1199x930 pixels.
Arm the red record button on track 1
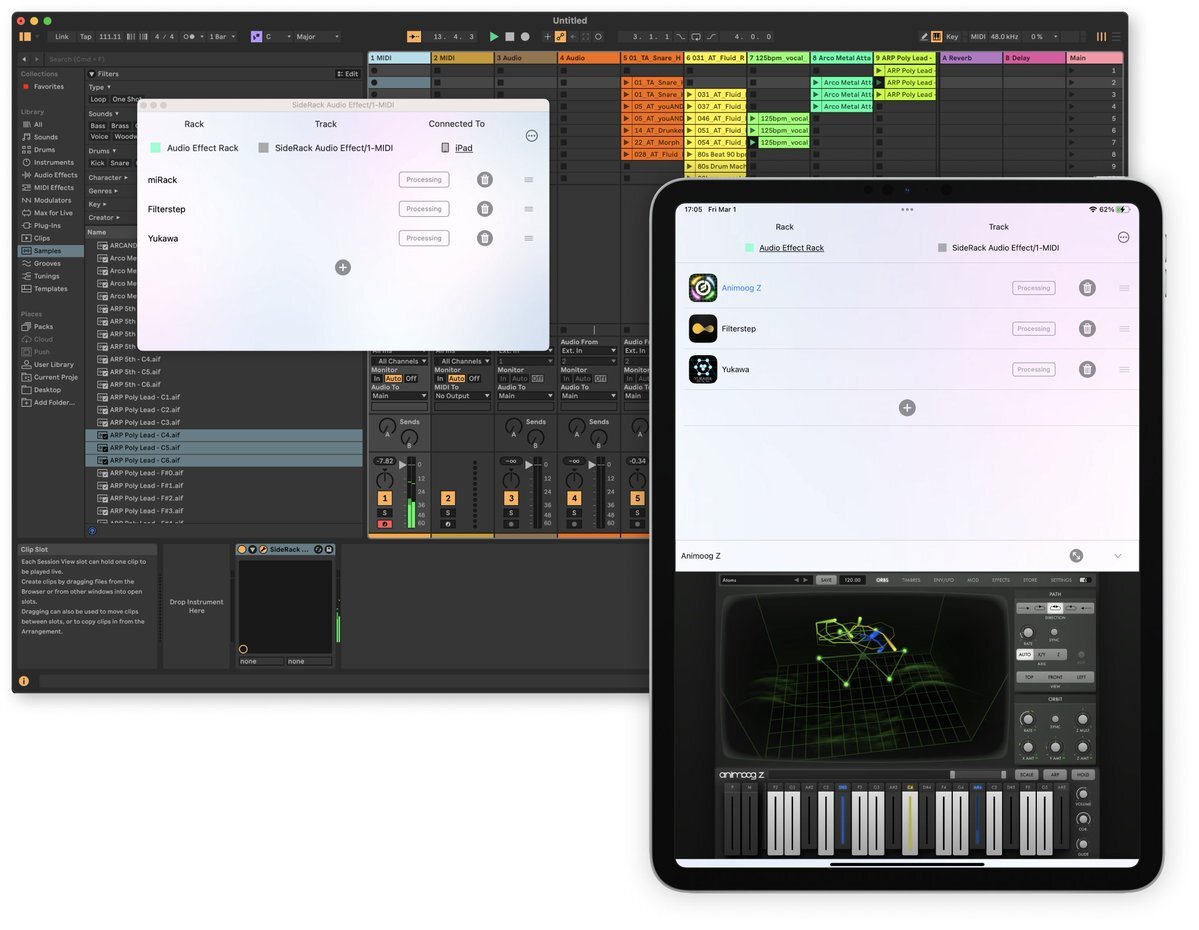coord(385,524)
